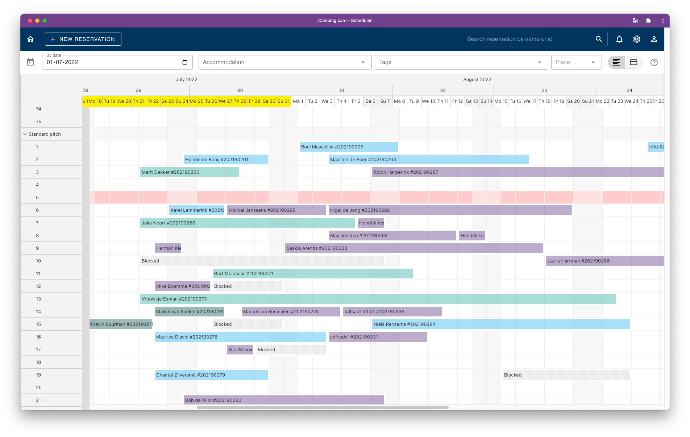The image size is (690, 437).
Task: Click the search magnifier icon
Action: (x=599, y=39)
